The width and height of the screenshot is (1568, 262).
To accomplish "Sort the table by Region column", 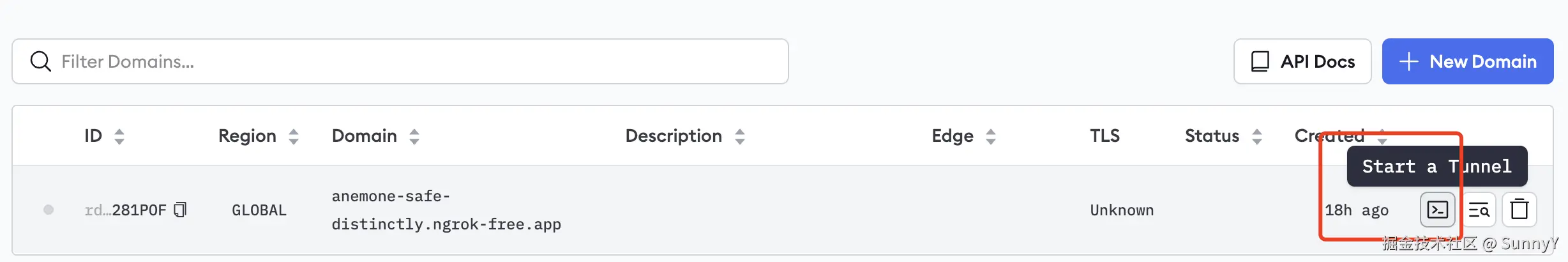I will coord(294,136).
